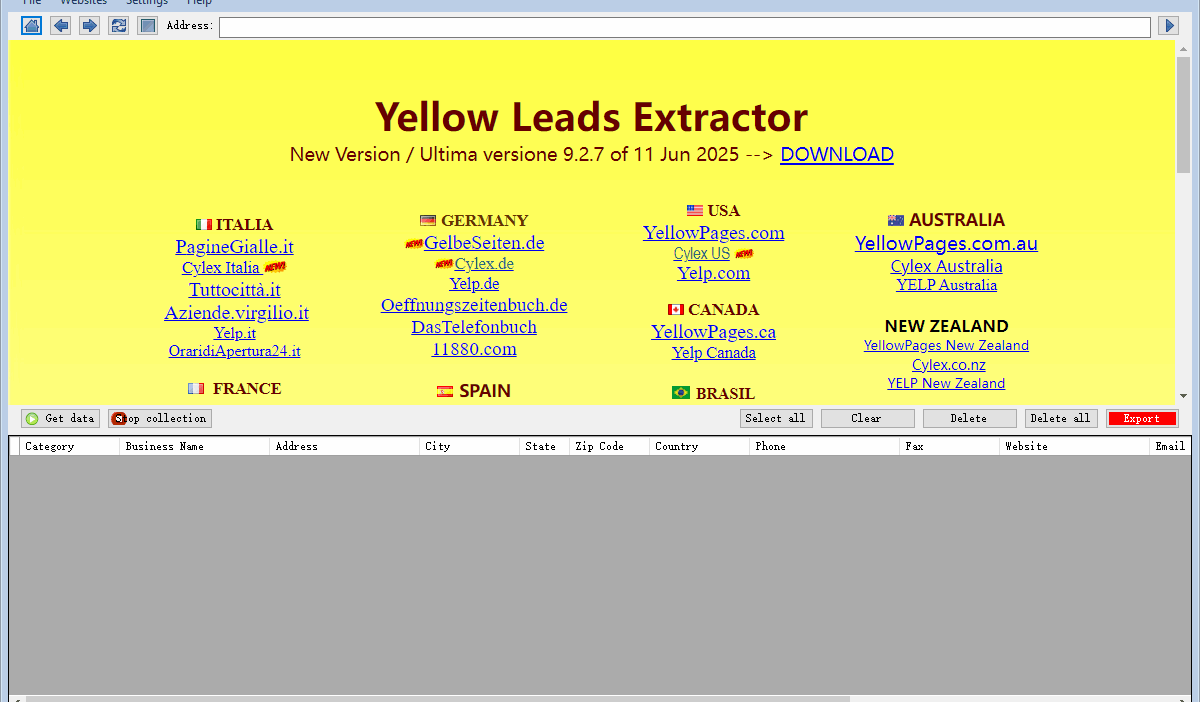Click the Select all button

coord(776,419)
